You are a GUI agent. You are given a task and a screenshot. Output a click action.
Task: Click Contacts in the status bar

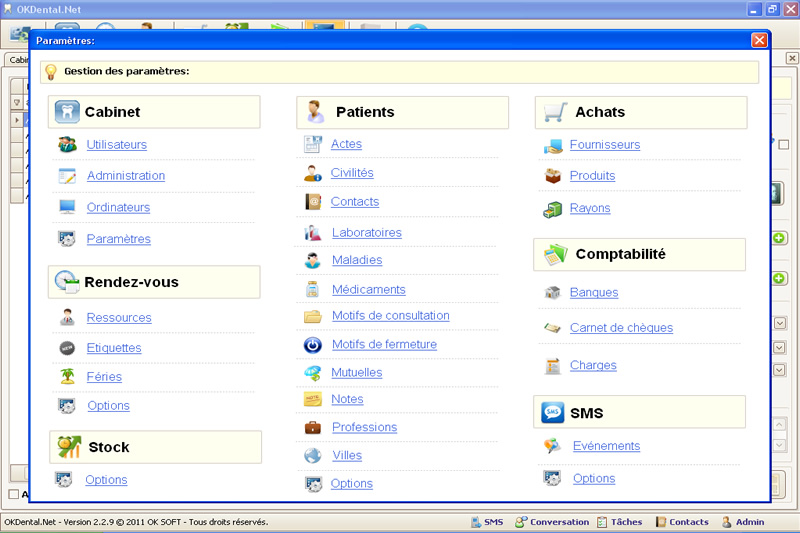tap(683, 522)
